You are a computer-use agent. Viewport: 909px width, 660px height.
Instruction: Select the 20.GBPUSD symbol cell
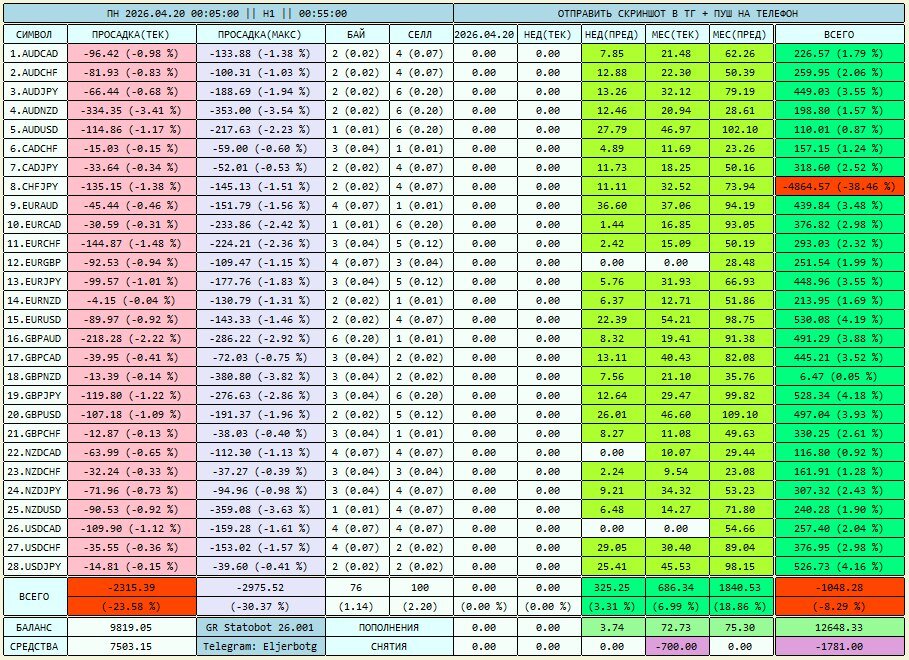(x=34, y=414)
